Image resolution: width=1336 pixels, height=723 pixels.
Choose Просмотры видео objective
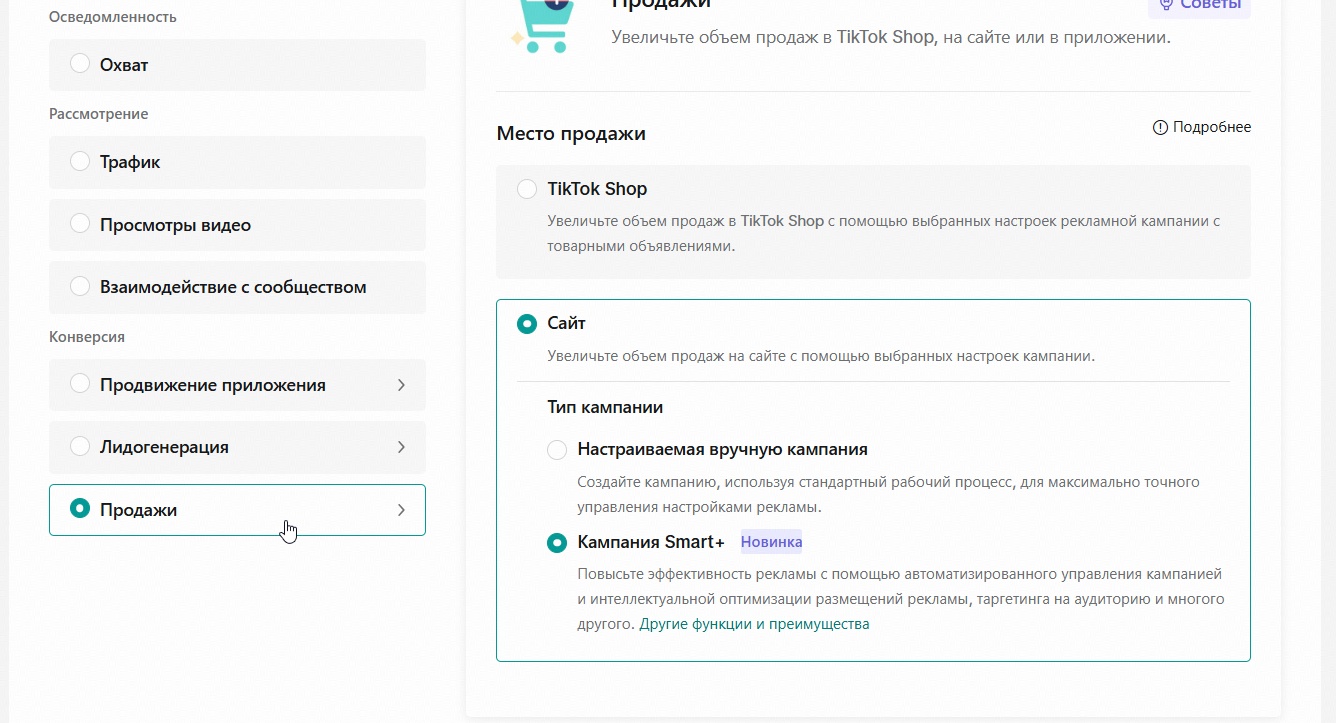pyautogui.click(x=237, y=225)
